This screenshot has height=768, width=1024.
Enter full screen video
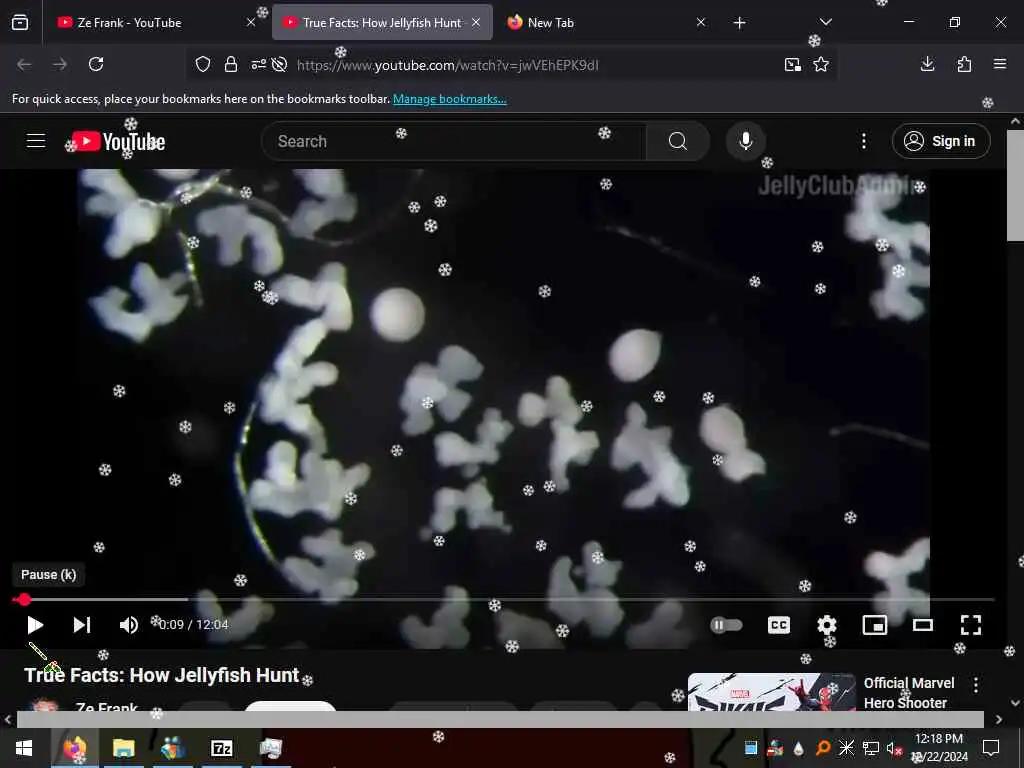tap(971, 626)
